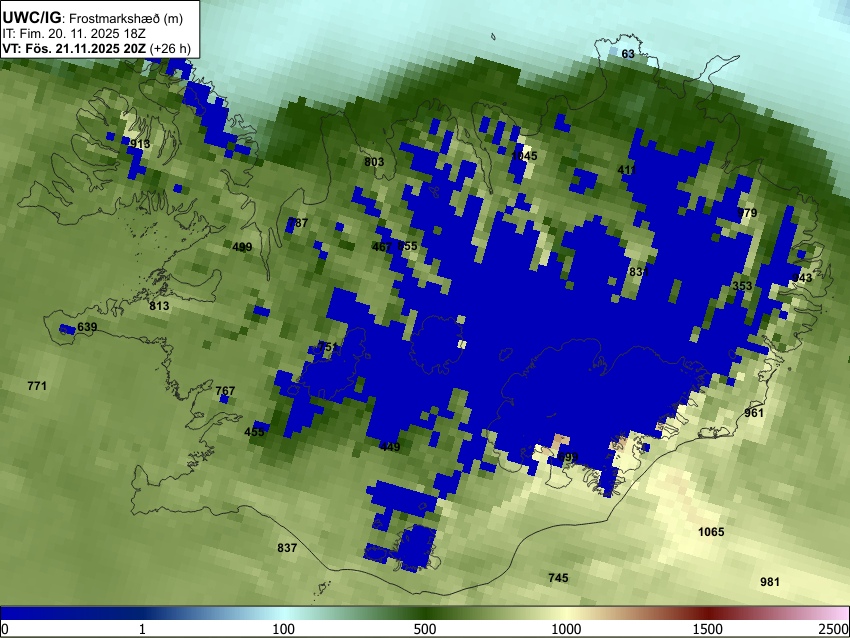Click the map value 787

pos(298,223)
